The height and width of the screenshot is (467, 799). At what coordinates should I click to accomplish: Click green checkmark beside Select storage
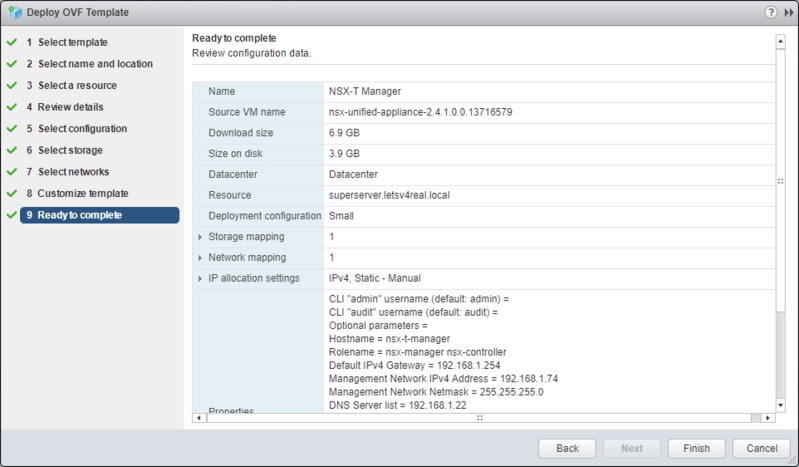click(12, 150)
